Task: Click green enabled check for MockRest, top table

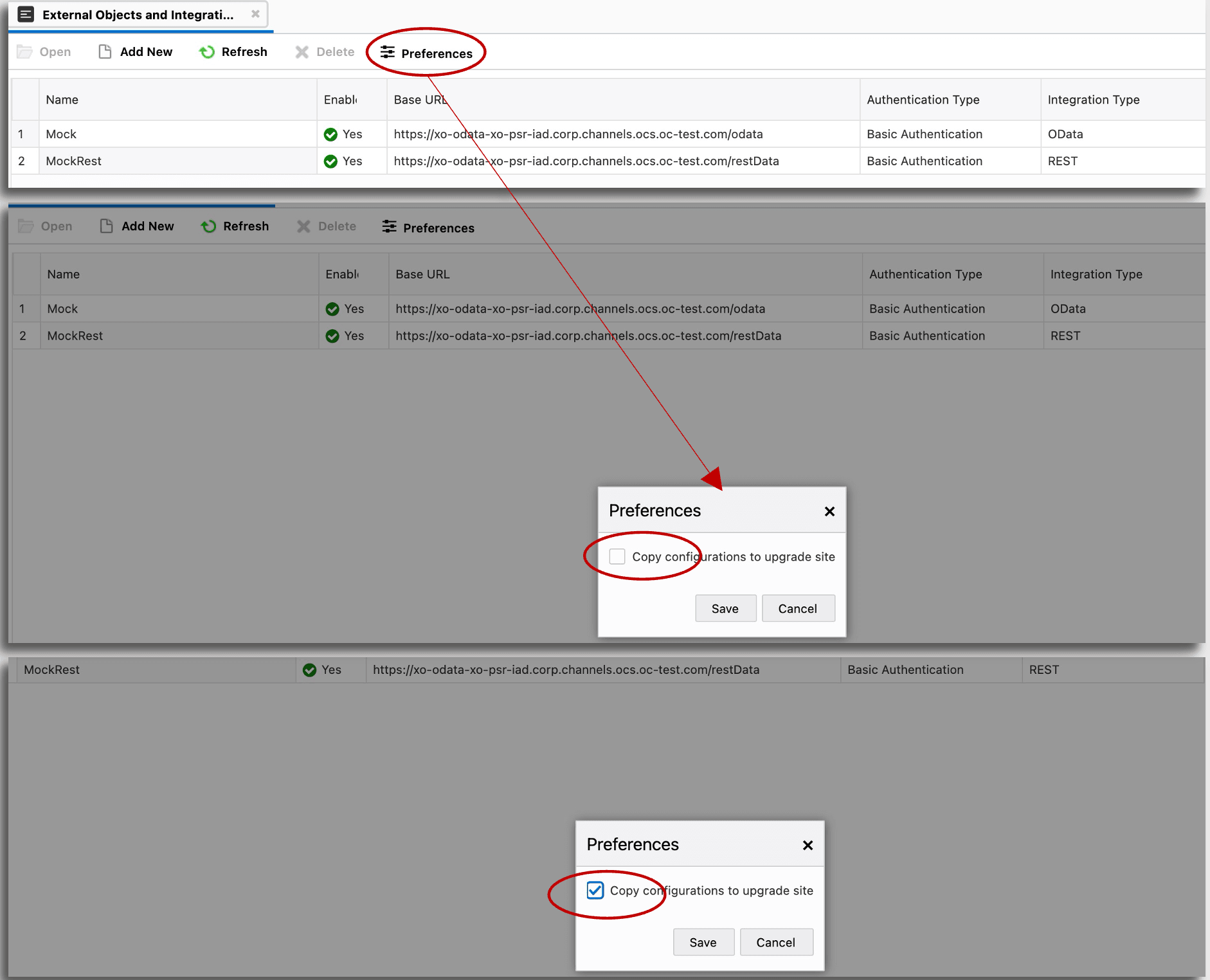Action: pos(331,161)
